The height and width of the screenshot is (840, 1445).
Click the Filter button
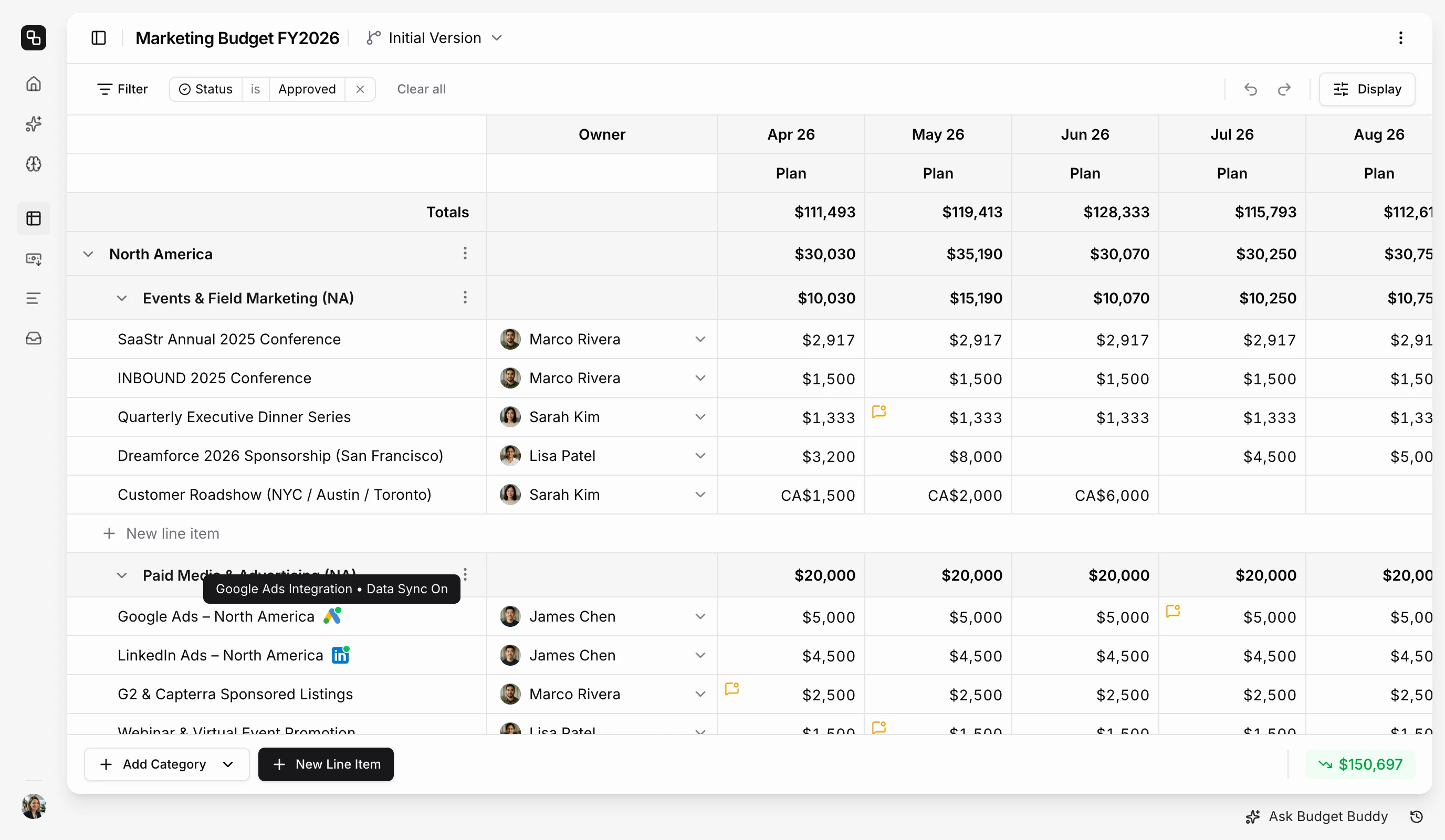[x=122, y=89]
